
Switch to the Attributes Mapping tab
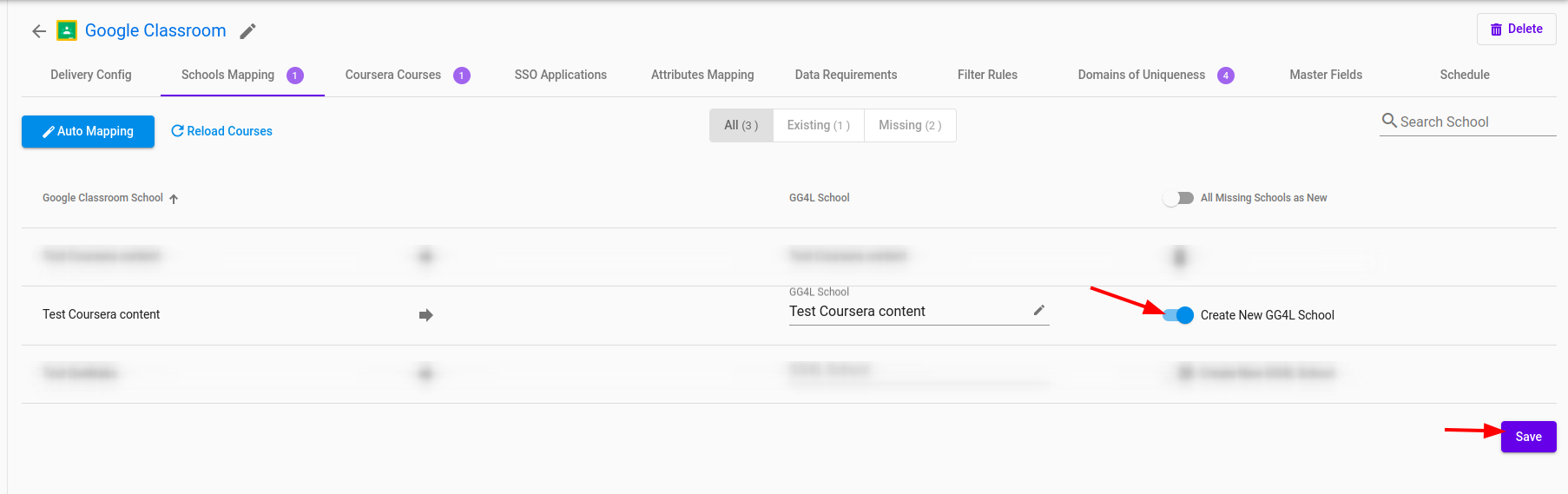click(702, 75)
